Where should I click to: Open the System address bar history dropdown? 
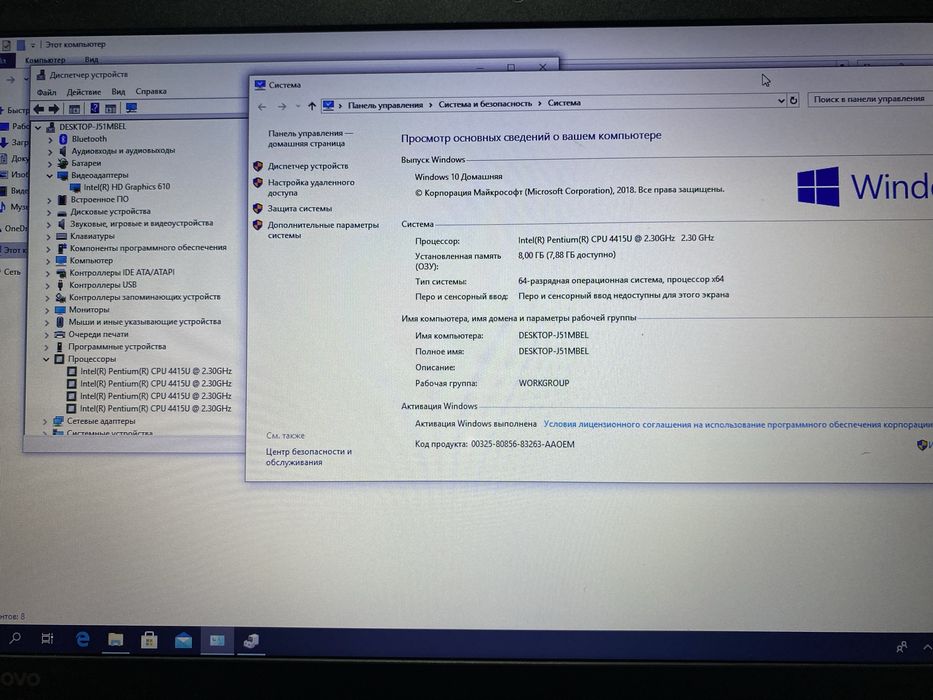tap(781, 101)
